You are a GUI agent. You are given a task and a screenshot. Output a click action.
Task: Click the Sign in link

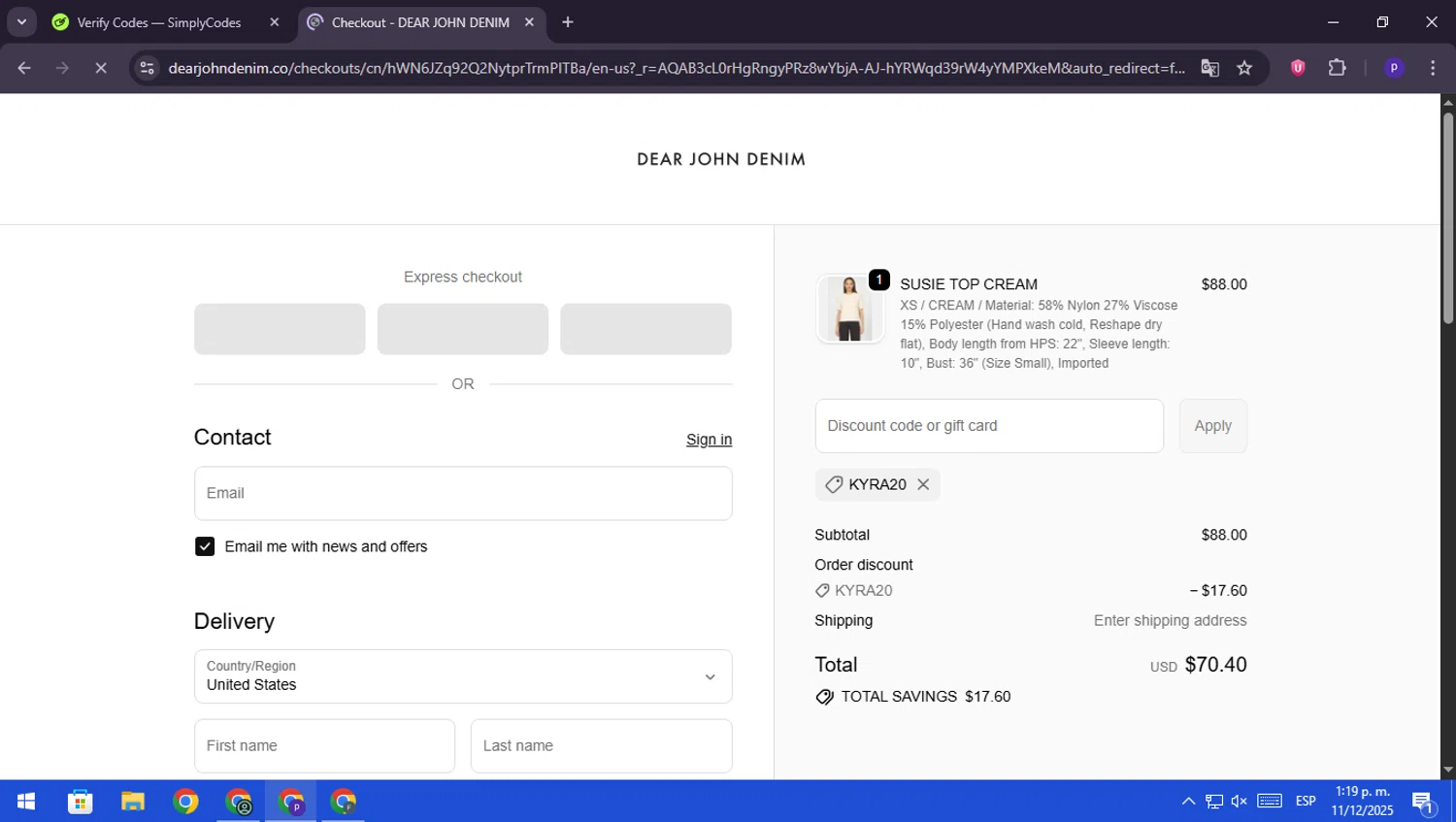[709, 440]
